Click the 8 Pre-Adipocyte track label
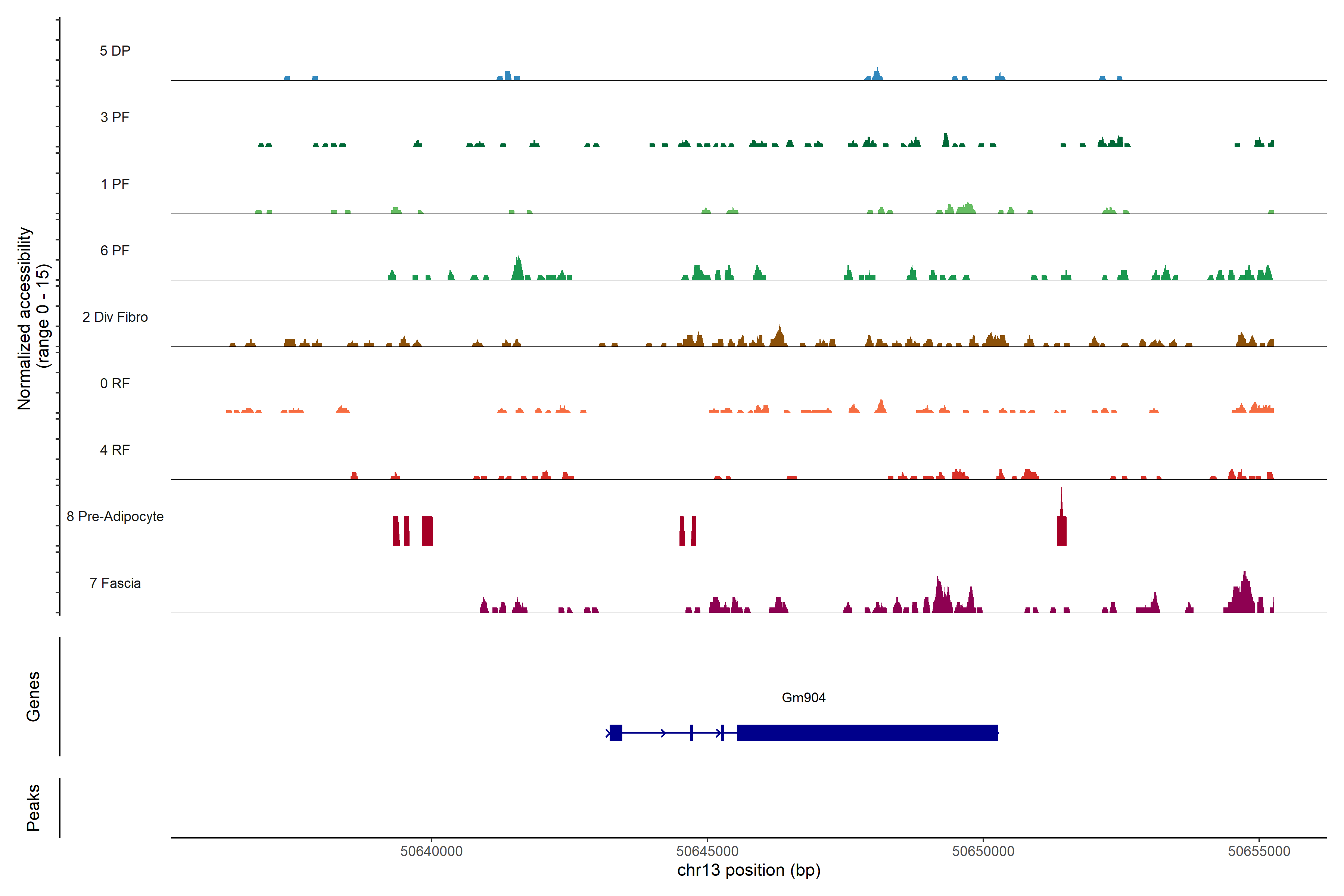 [x=115, y=517]
